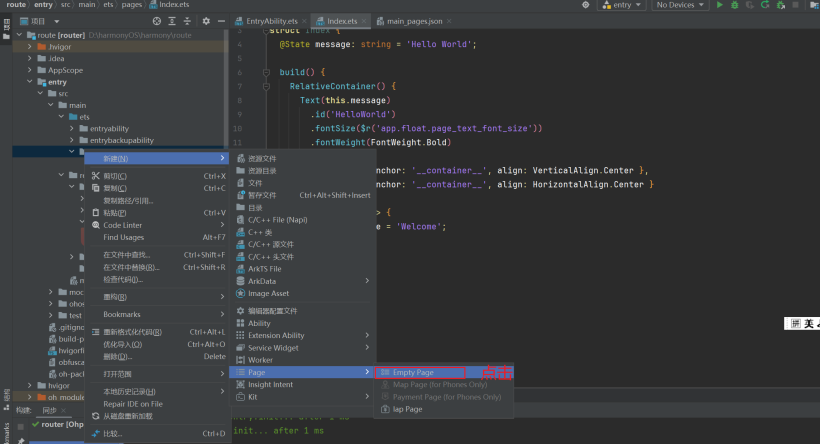Open the No Devices dropdown
820x444 pixels.
[679, 5]
